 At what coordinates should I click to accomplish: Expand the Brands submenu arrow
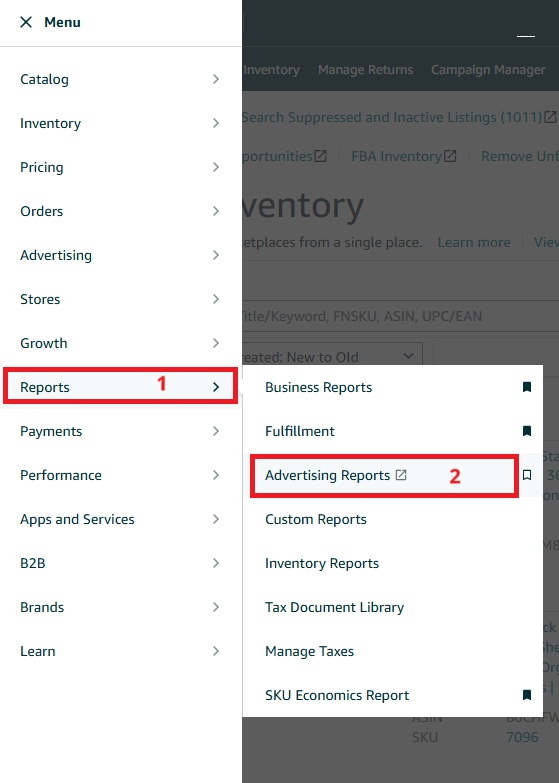[216, 607]
